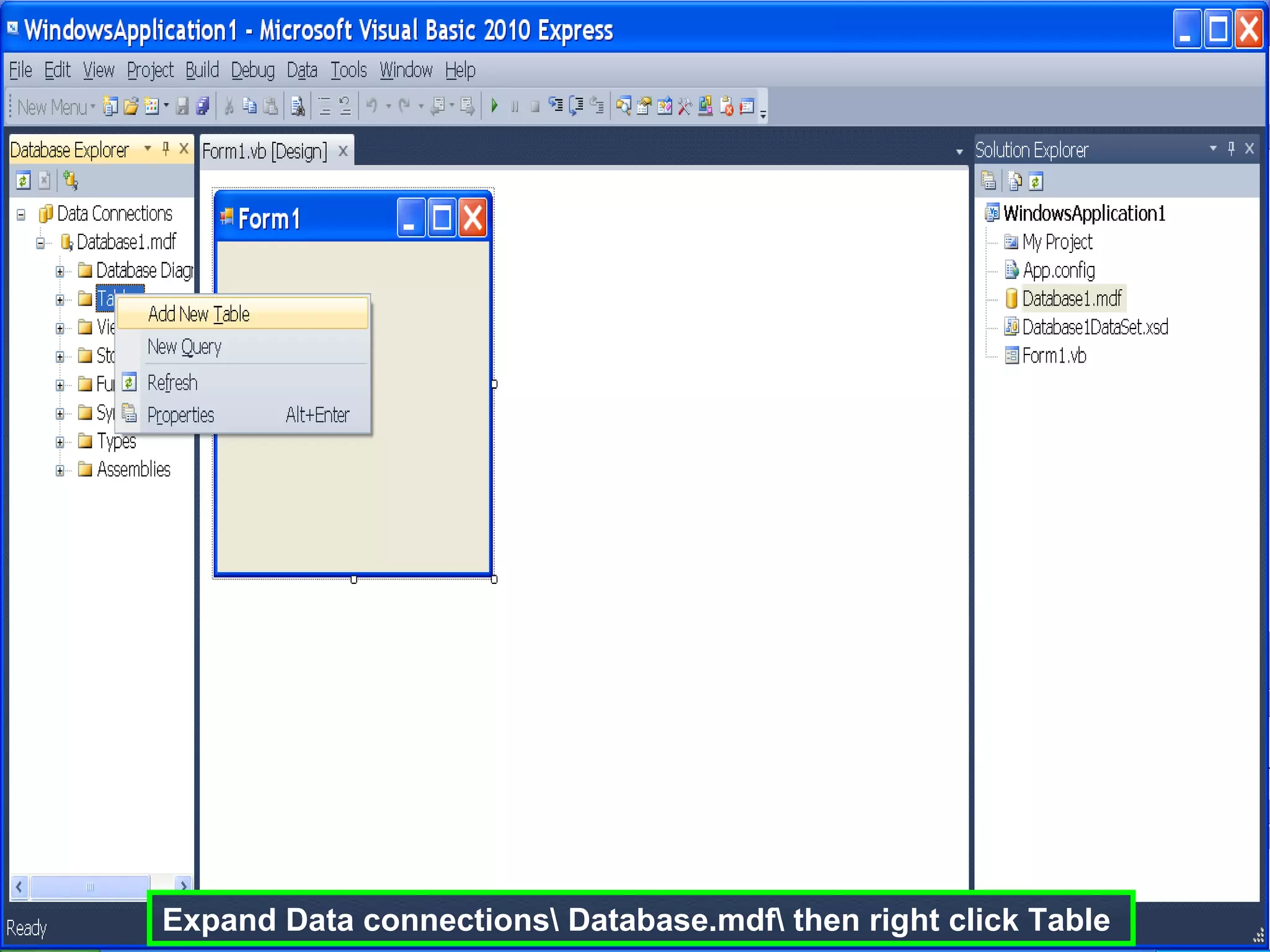Click the Connect to Database icon

(70, 180)
